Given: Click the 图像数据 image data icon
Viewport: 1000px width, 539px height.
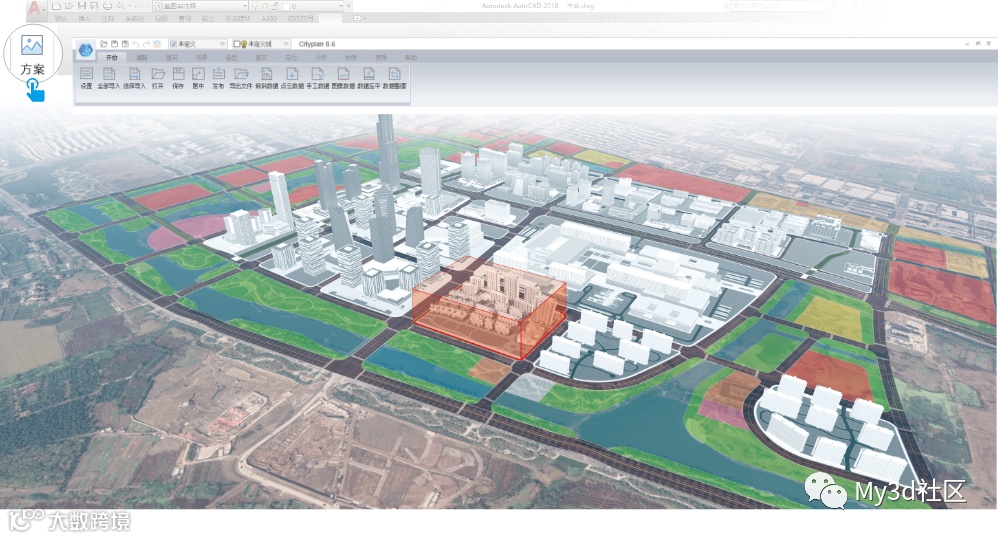Looking at the screenshot, I should click(x=343, y=73).
